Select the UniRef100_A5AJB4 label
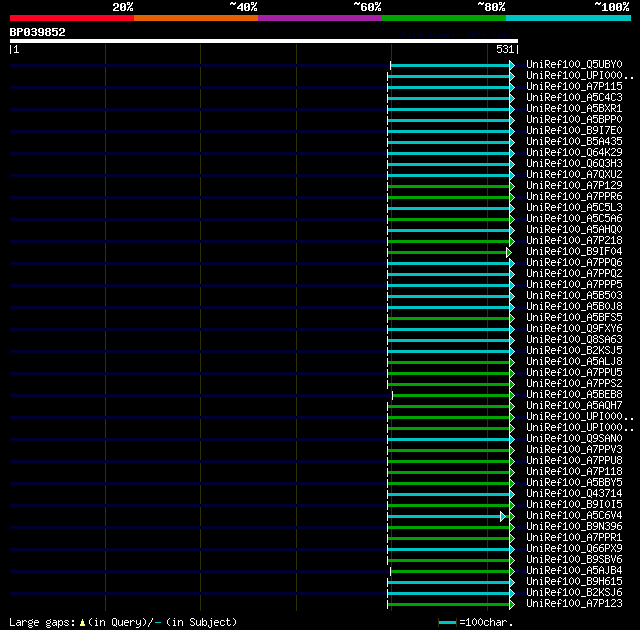 click(574, 571)
